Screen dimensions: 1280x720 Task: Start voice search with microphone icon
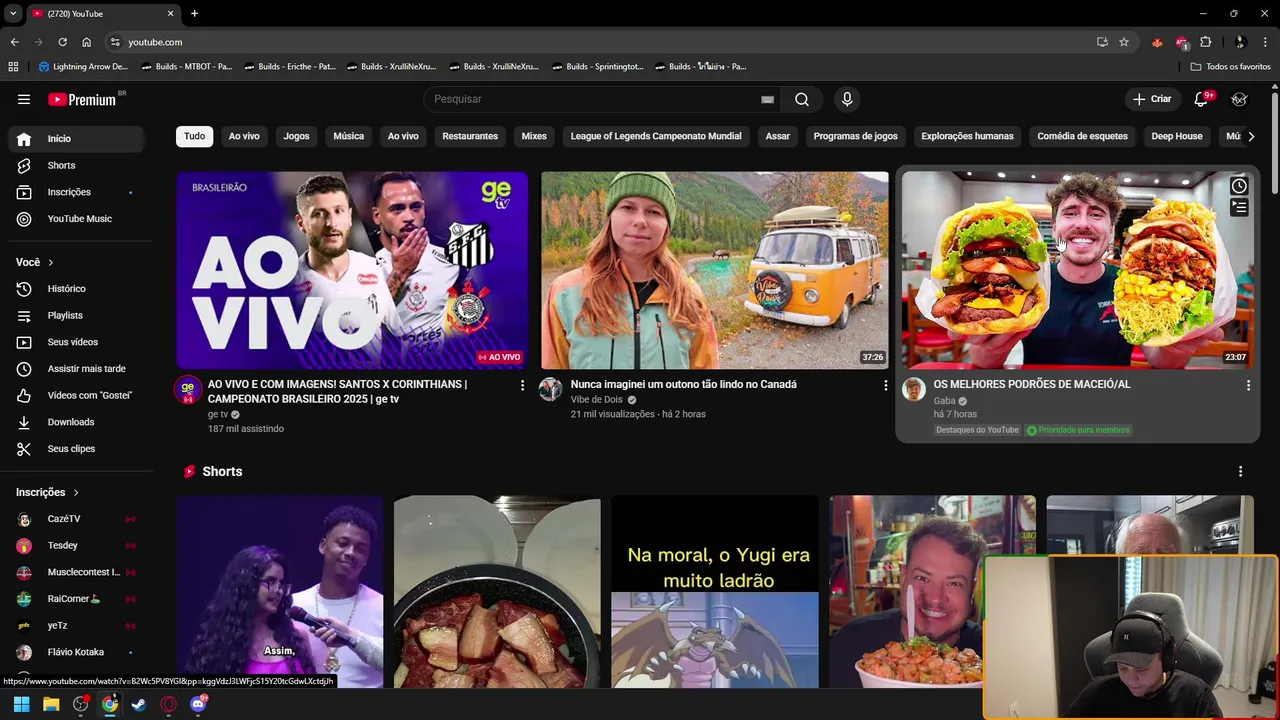tap(847, 99)
